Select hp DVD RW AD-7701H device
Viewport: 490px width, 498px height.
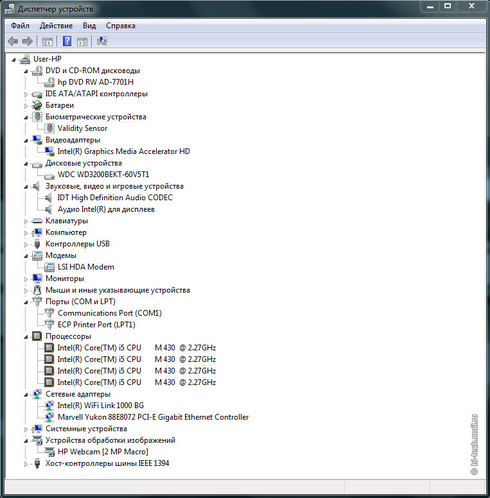pos(96,82)
